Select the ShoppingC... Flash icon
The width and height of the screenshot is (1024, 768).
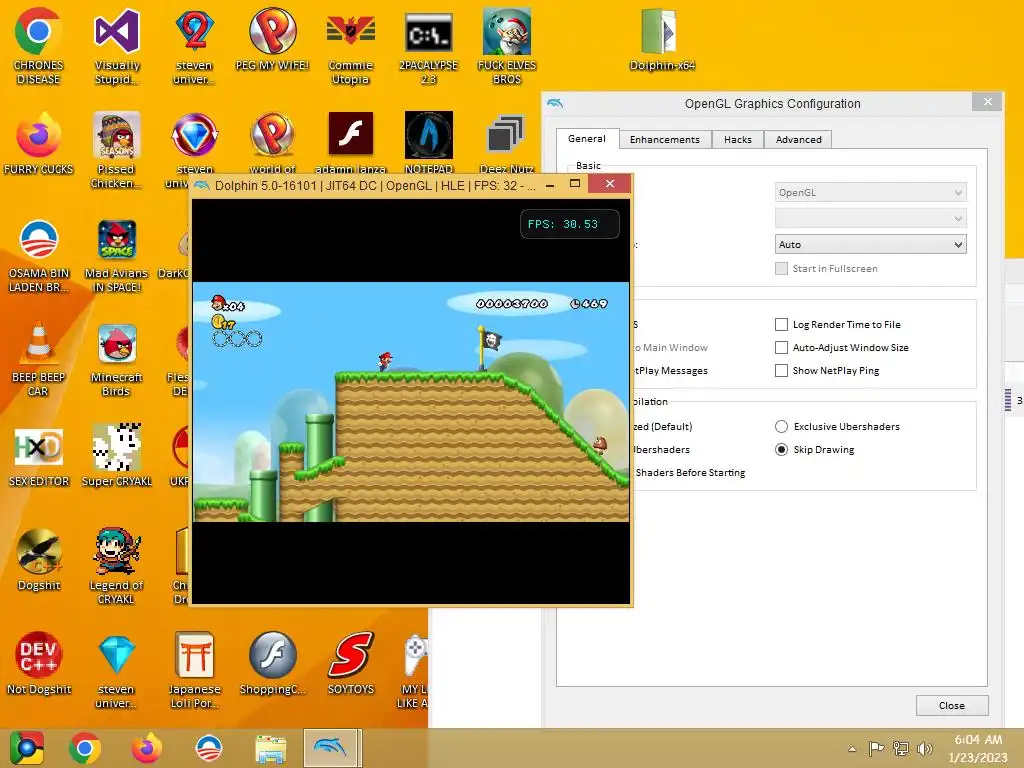pyautogui.click(x=272, y=664)
